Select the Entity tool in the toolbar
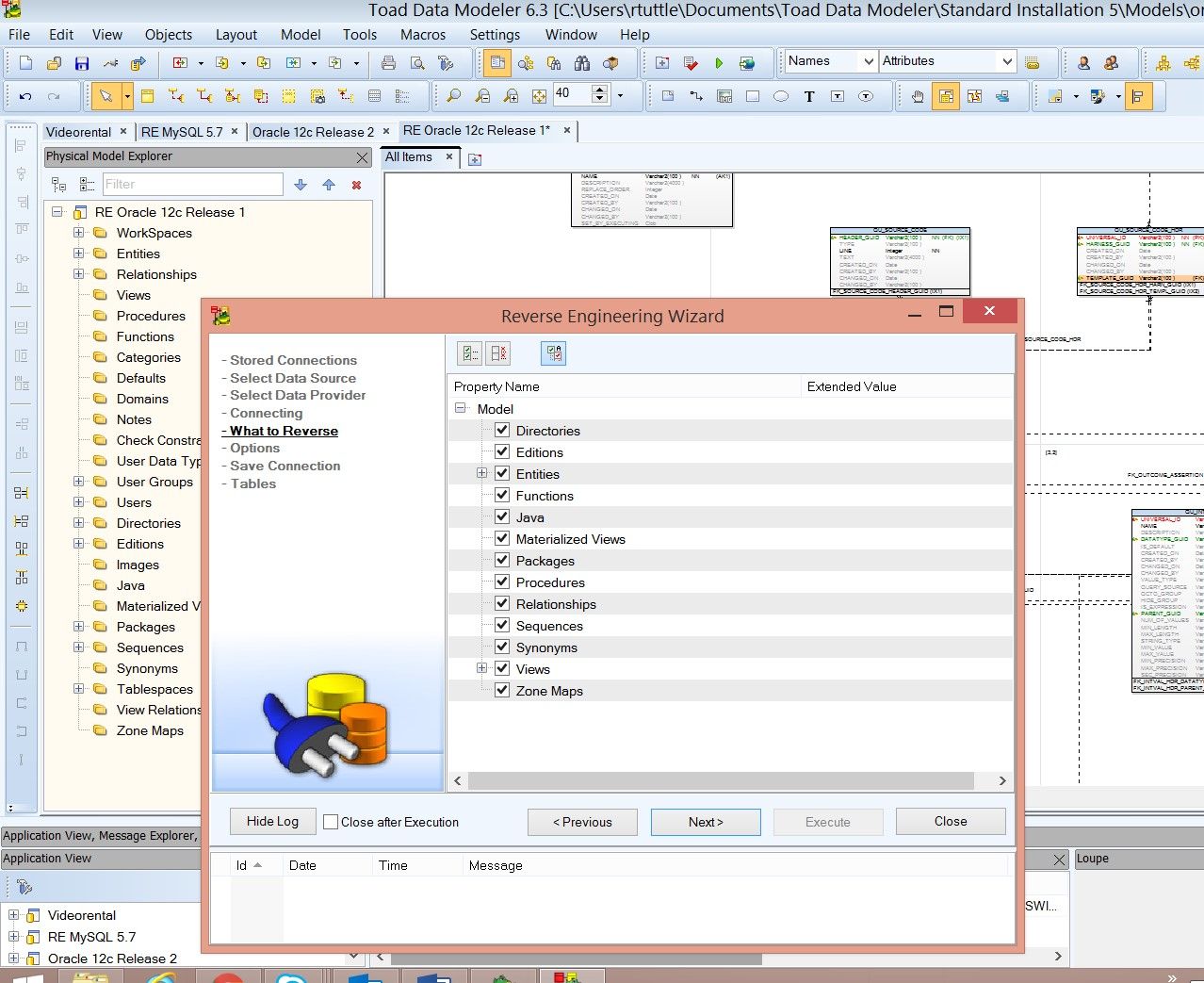 [148, 96]
